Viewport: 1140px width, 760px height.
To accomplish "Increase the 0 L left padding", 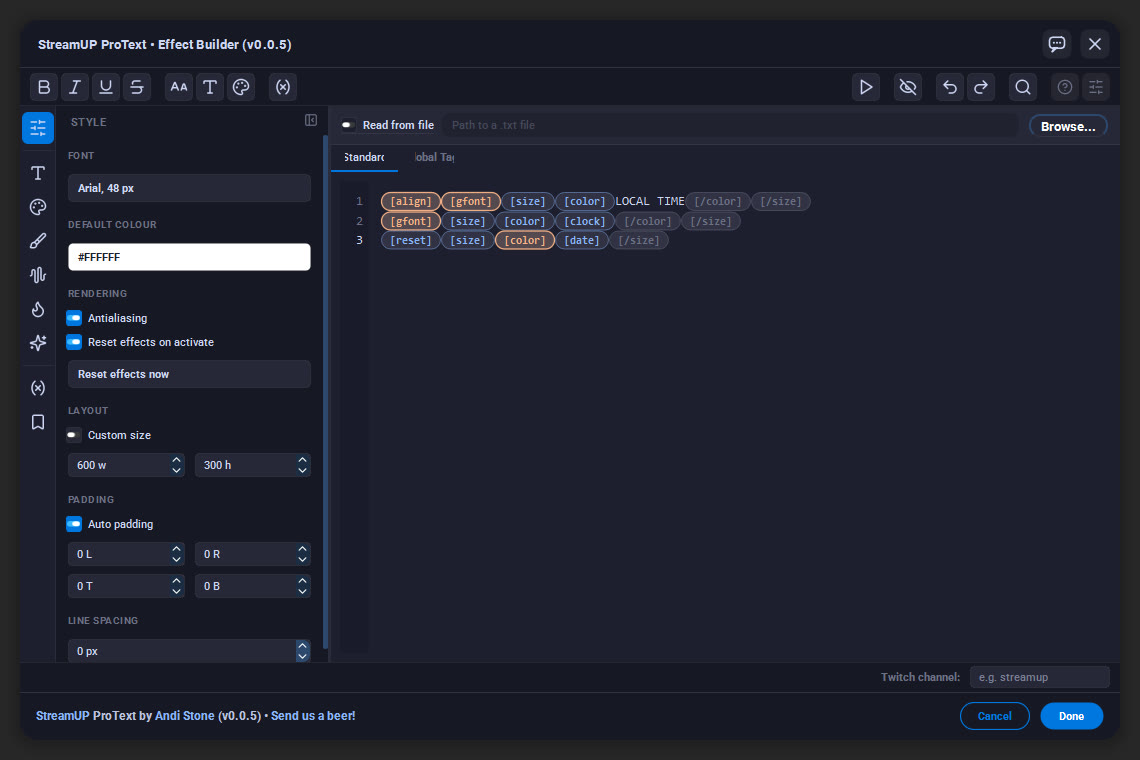I will (176, 548).
